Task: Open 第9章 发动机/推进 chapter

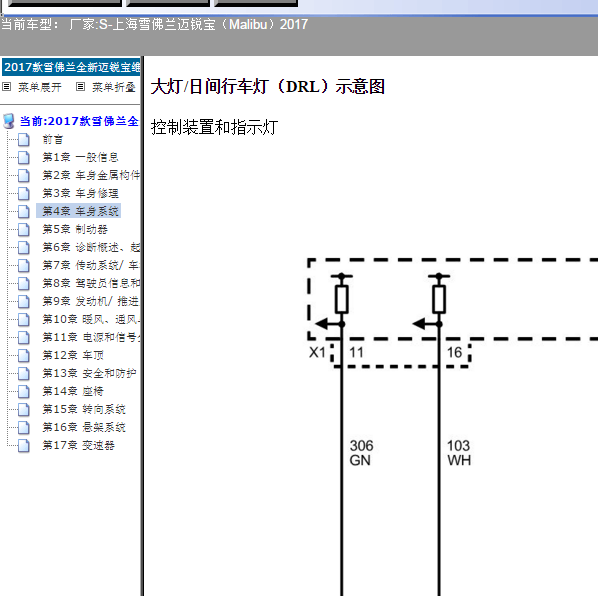Action: [91, 301]
